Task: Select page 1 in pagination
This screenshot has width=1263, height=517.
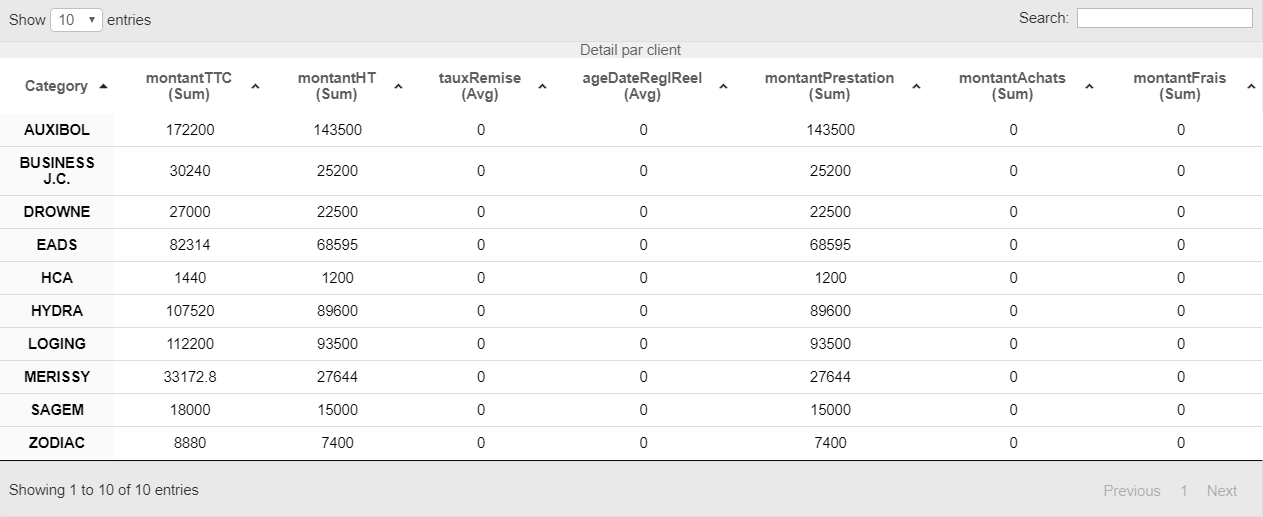Action: tap(1183, 491)
